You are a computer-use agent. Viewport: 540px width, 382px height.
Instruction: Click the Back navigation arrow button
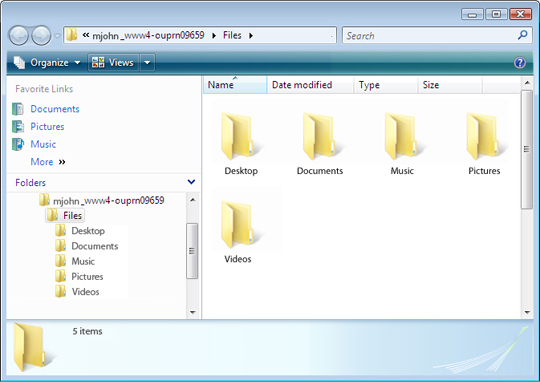pyautogui.click(x=19, y=35)
